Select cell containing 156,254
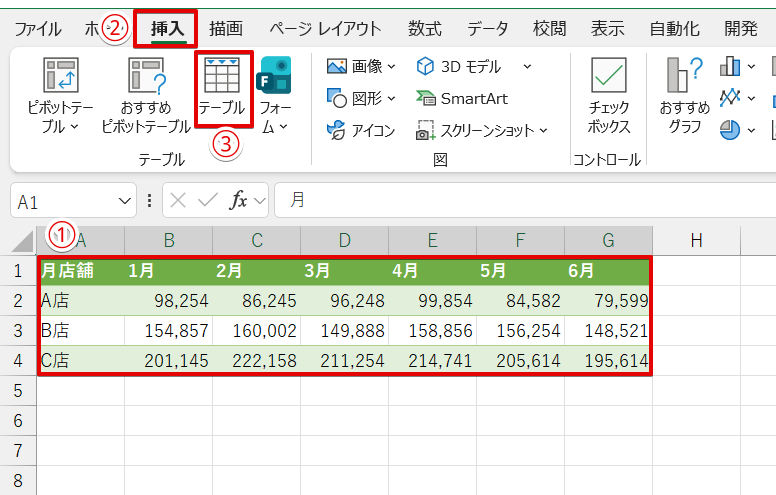 pos(521,331)
